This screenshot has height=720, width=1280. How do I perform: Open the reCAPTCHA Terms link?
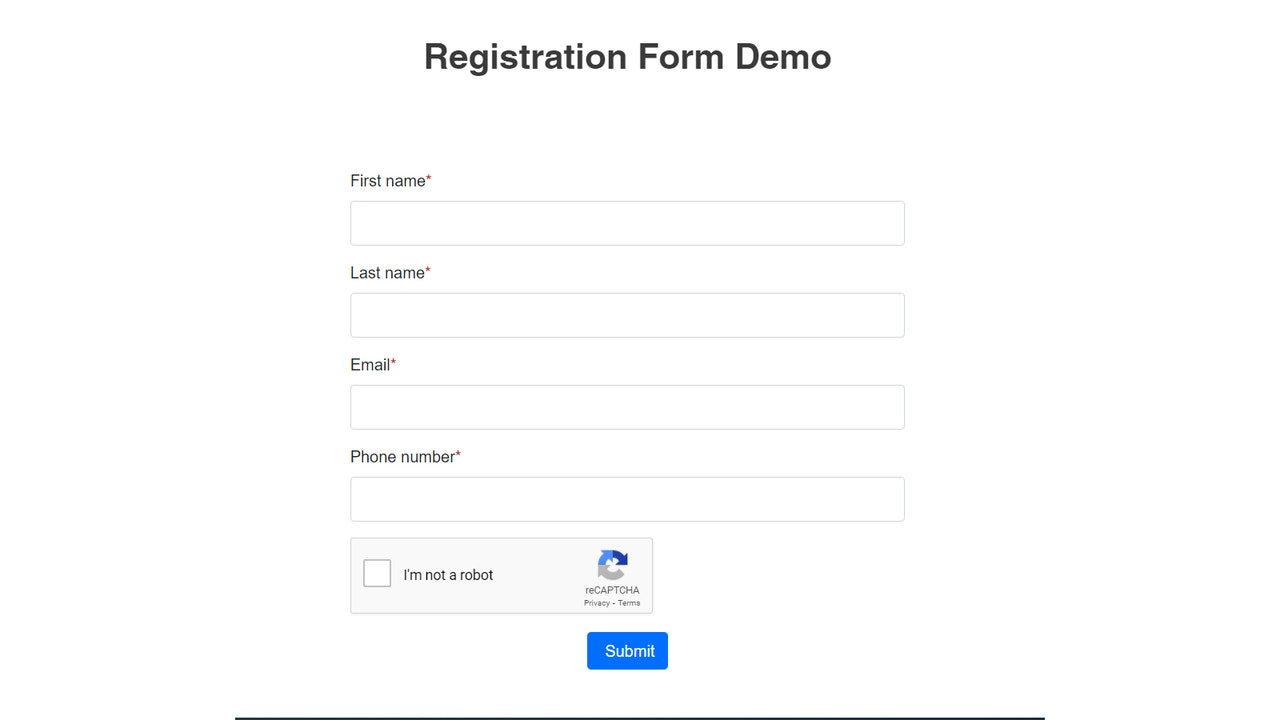(x=628, y=602)
